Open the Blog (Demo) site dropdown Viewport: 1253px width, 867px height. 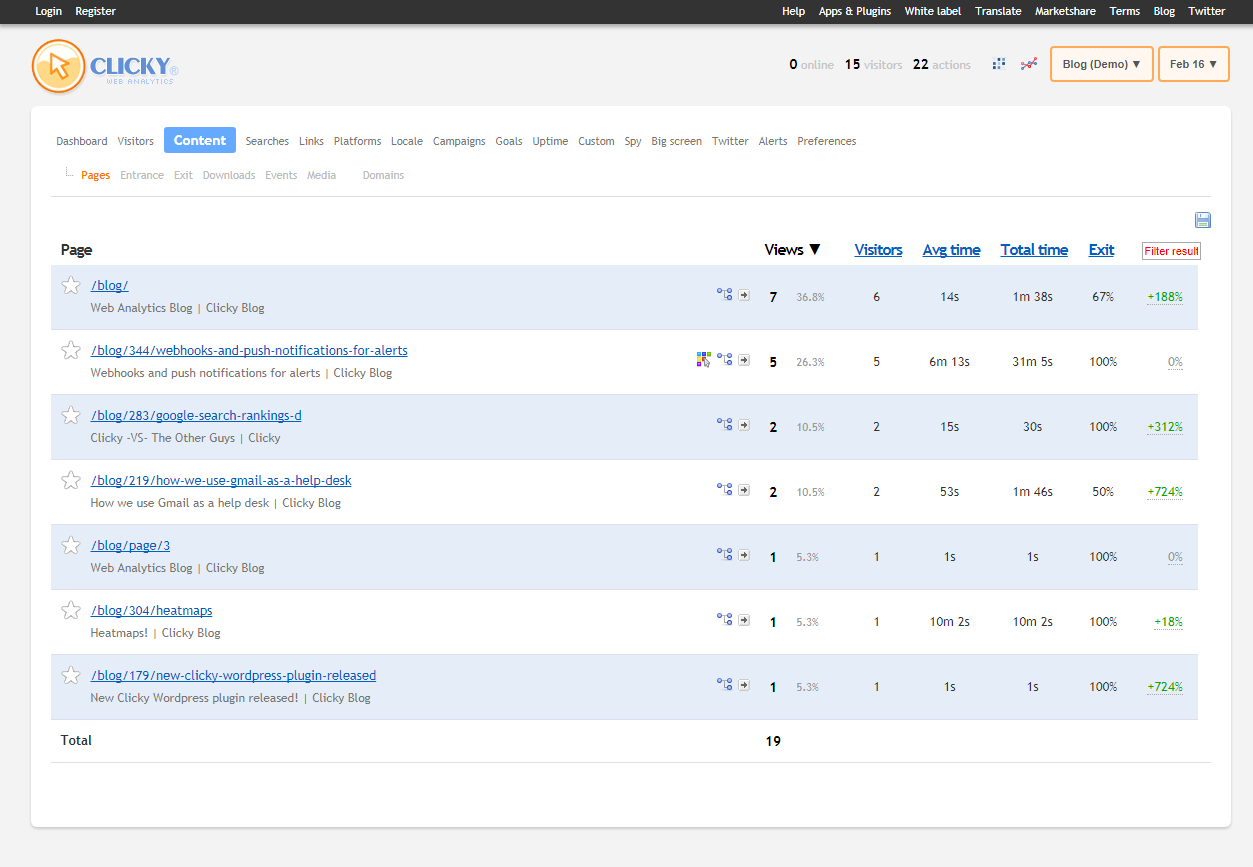pos(1101,64)
